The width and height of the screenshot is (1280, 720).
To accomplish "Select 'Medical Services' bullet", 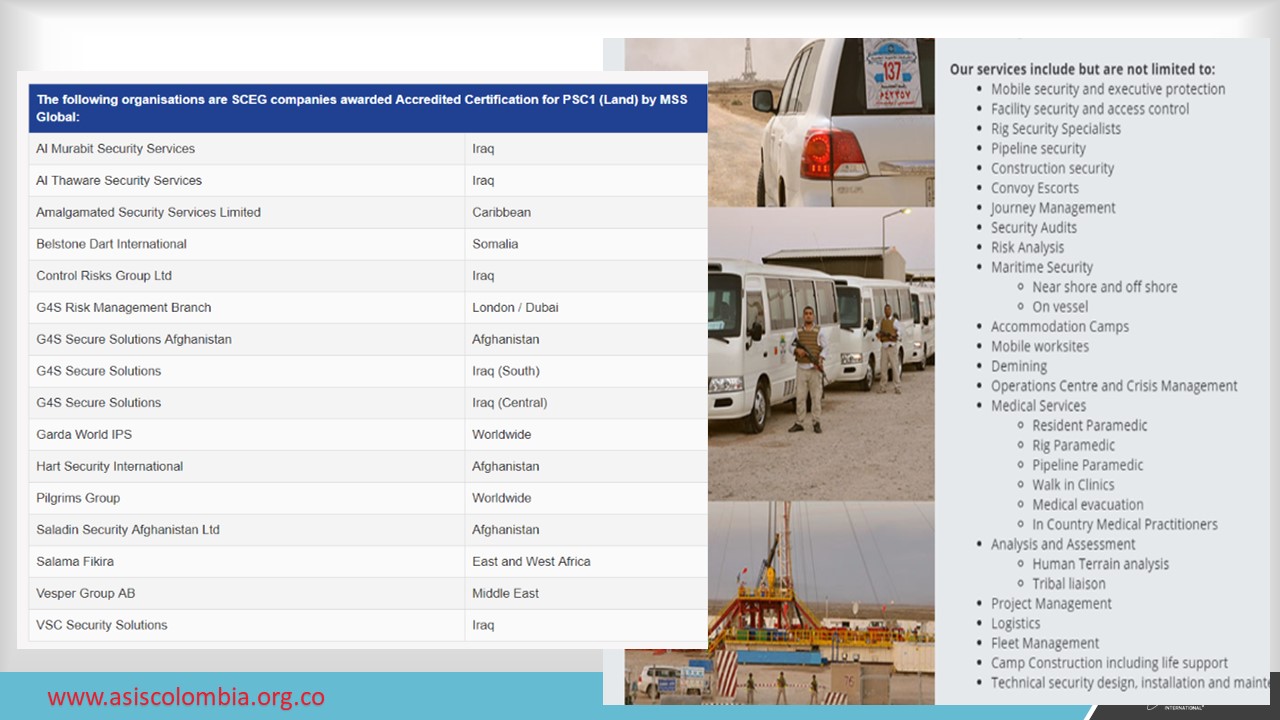I will [x=1038, y=406].
